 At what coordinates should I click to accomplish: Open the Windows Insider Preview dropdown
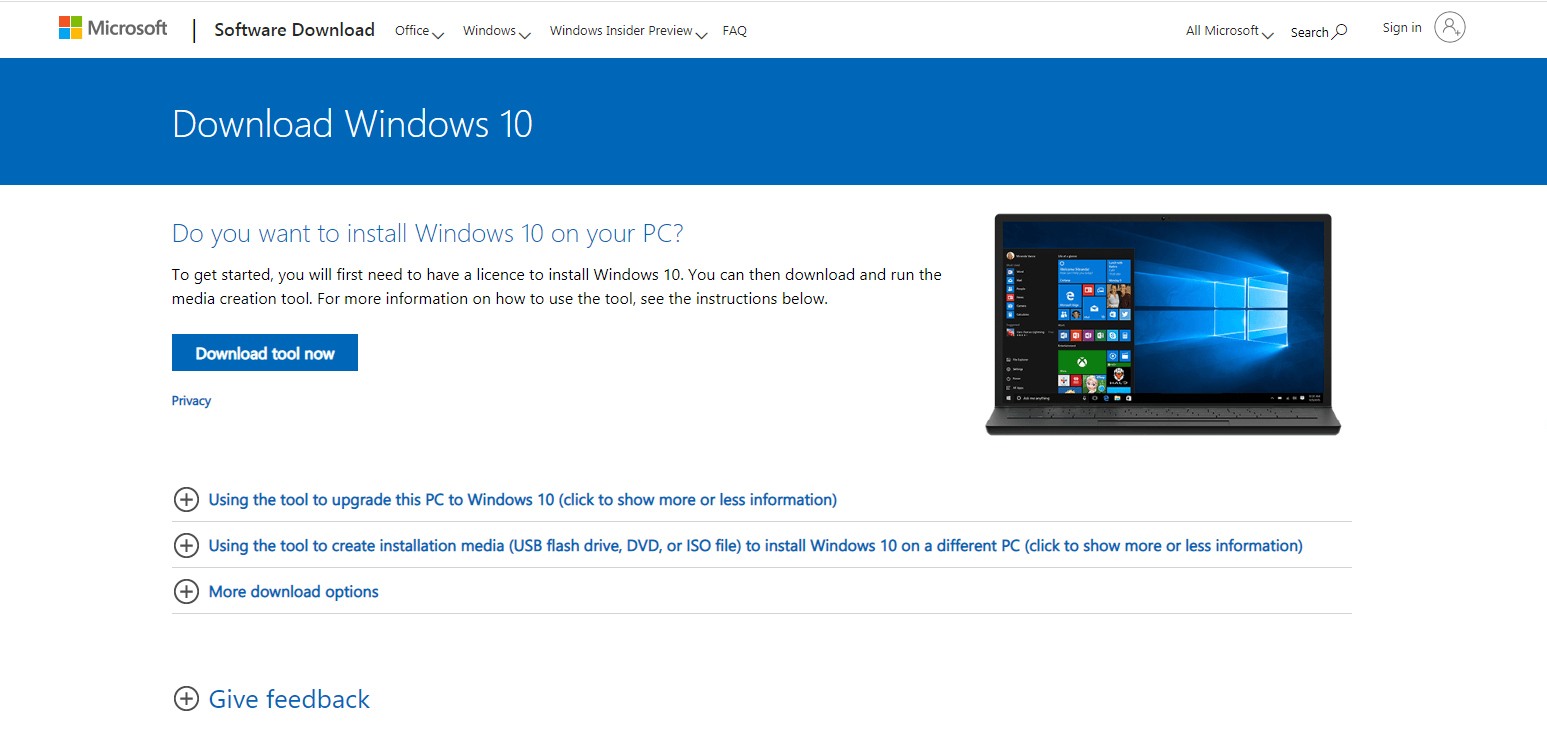(628, 31)
